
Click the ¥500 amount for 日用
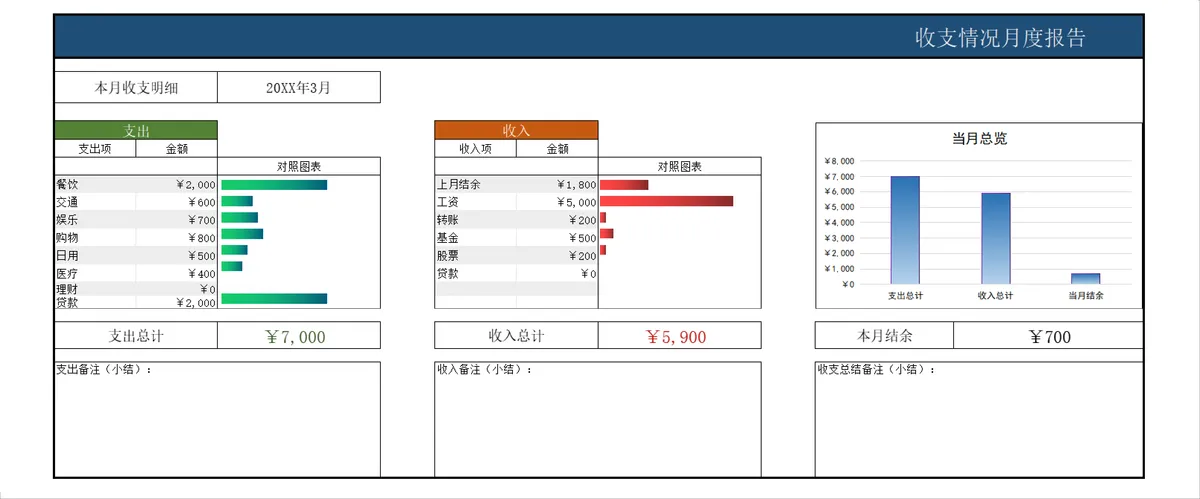177,255
